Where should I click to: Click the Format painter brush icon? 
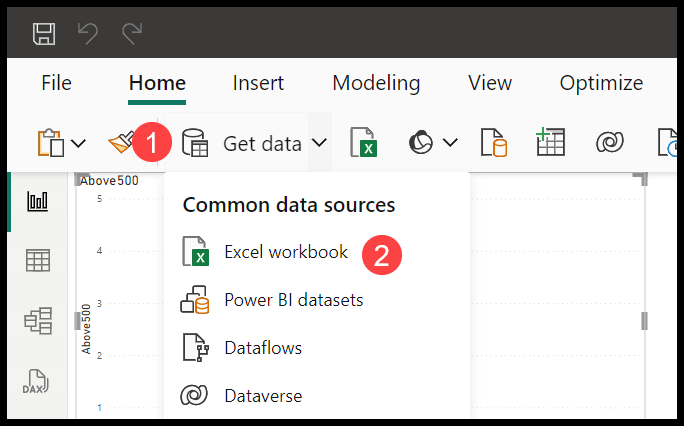121,141
